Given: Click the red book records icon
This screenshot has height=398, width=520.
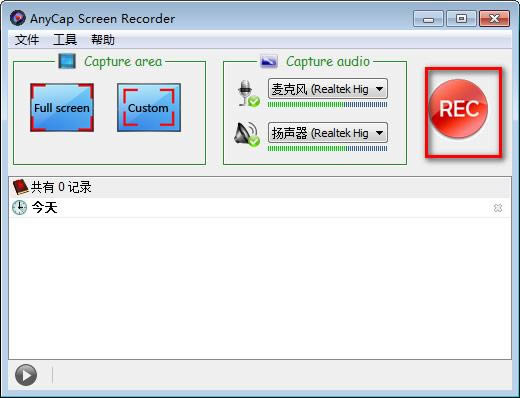Looking at the screenshot, I should tap(20, 187).
